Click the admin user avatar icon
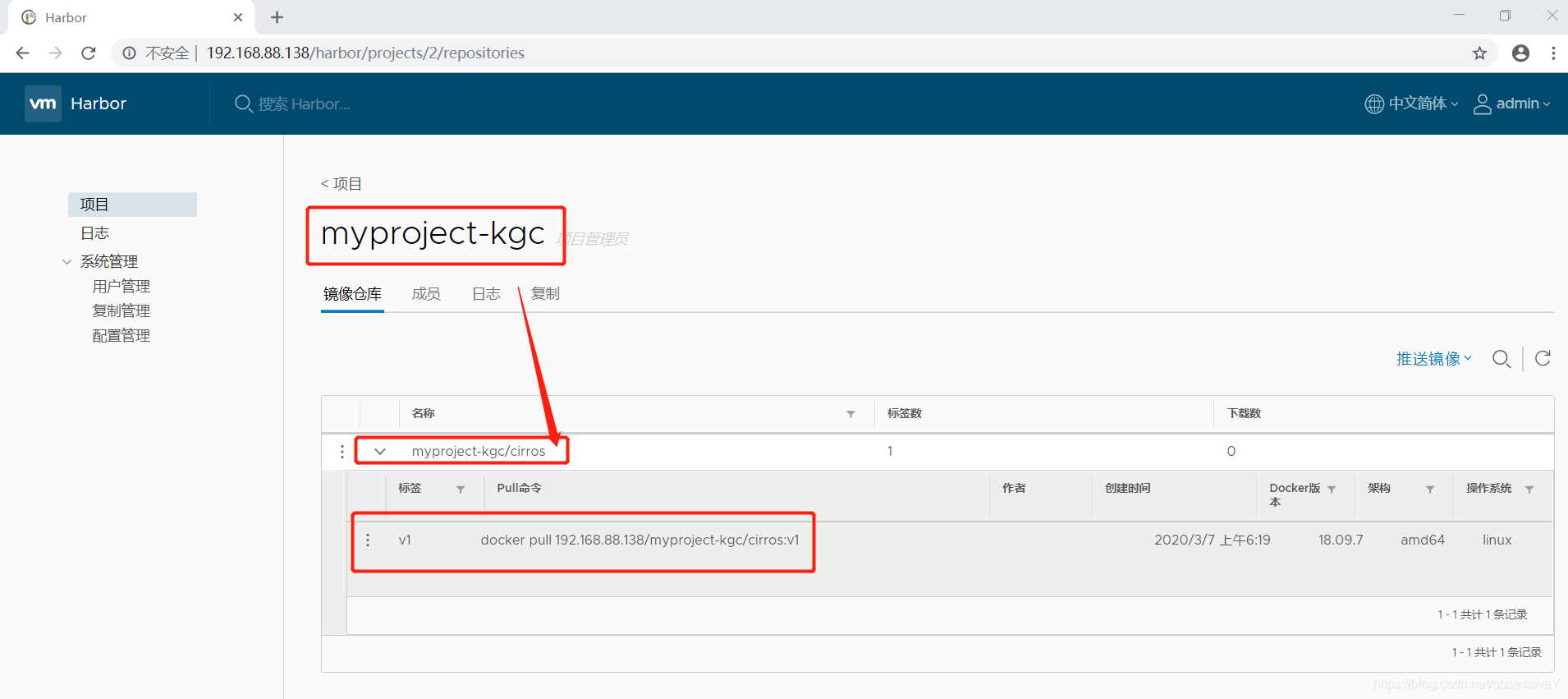Viewport: 1568px width, 699px height. (x=1483, y=103)
